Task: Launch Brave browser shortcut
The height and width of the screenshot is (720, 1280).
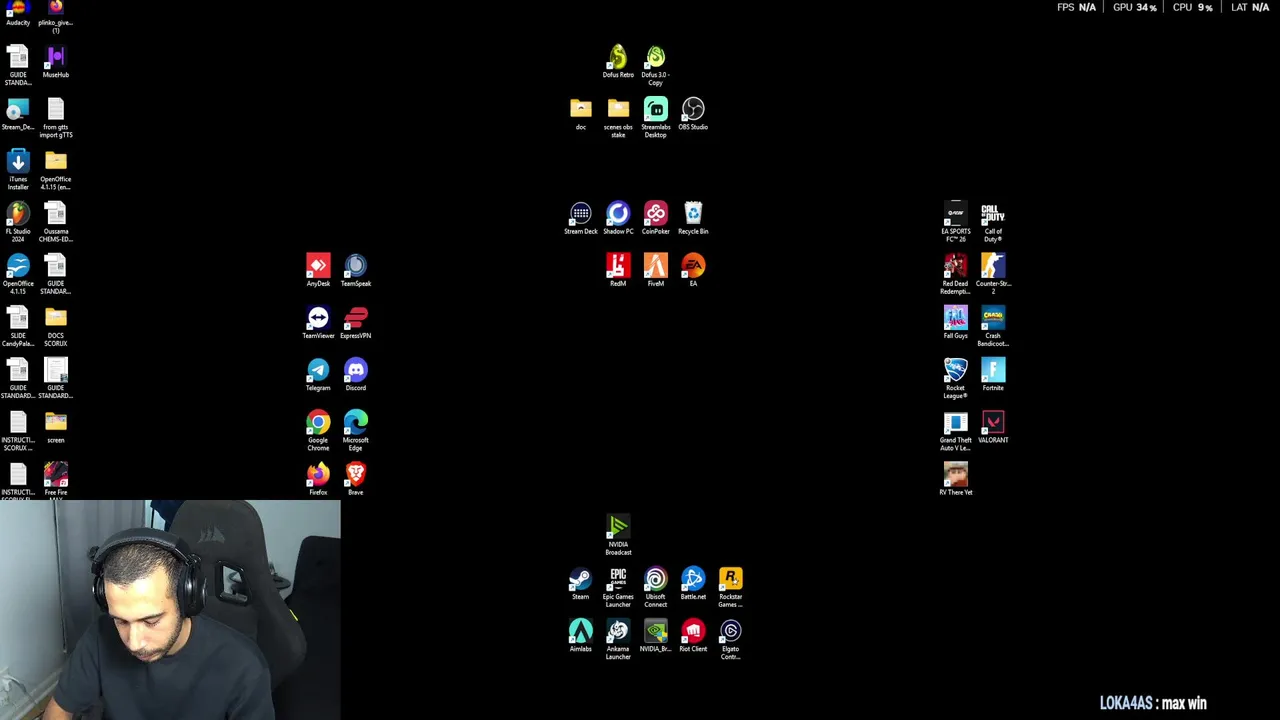Action: pyautogui.click(x=356, y=478)
